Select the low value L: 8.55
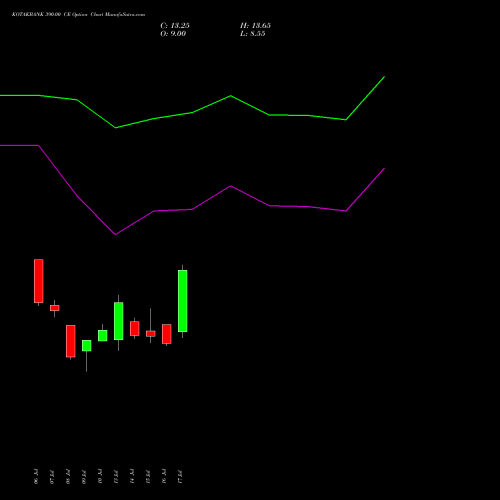500x500 pixels. pos(253,34)
